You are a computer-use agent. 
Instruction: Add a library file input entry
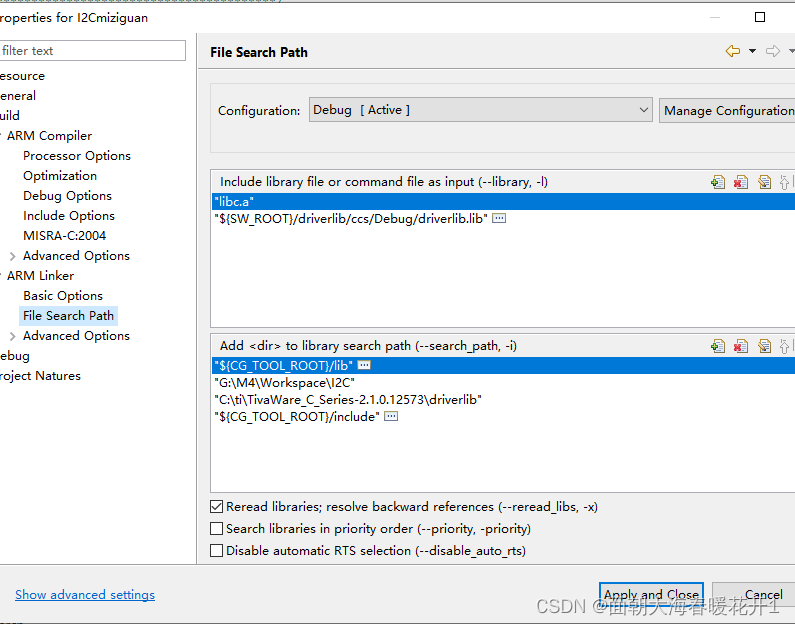(x=718, y=182)
